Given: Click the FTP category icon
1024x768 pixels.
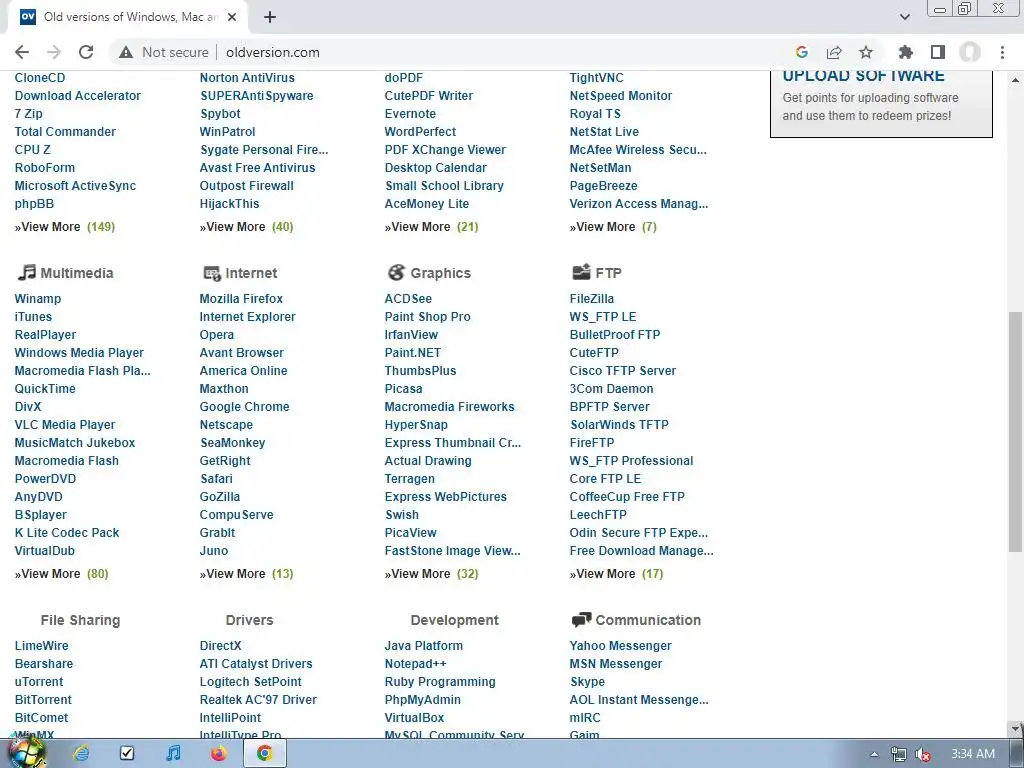Looking at the screenshot, I should tap(581, 272).
